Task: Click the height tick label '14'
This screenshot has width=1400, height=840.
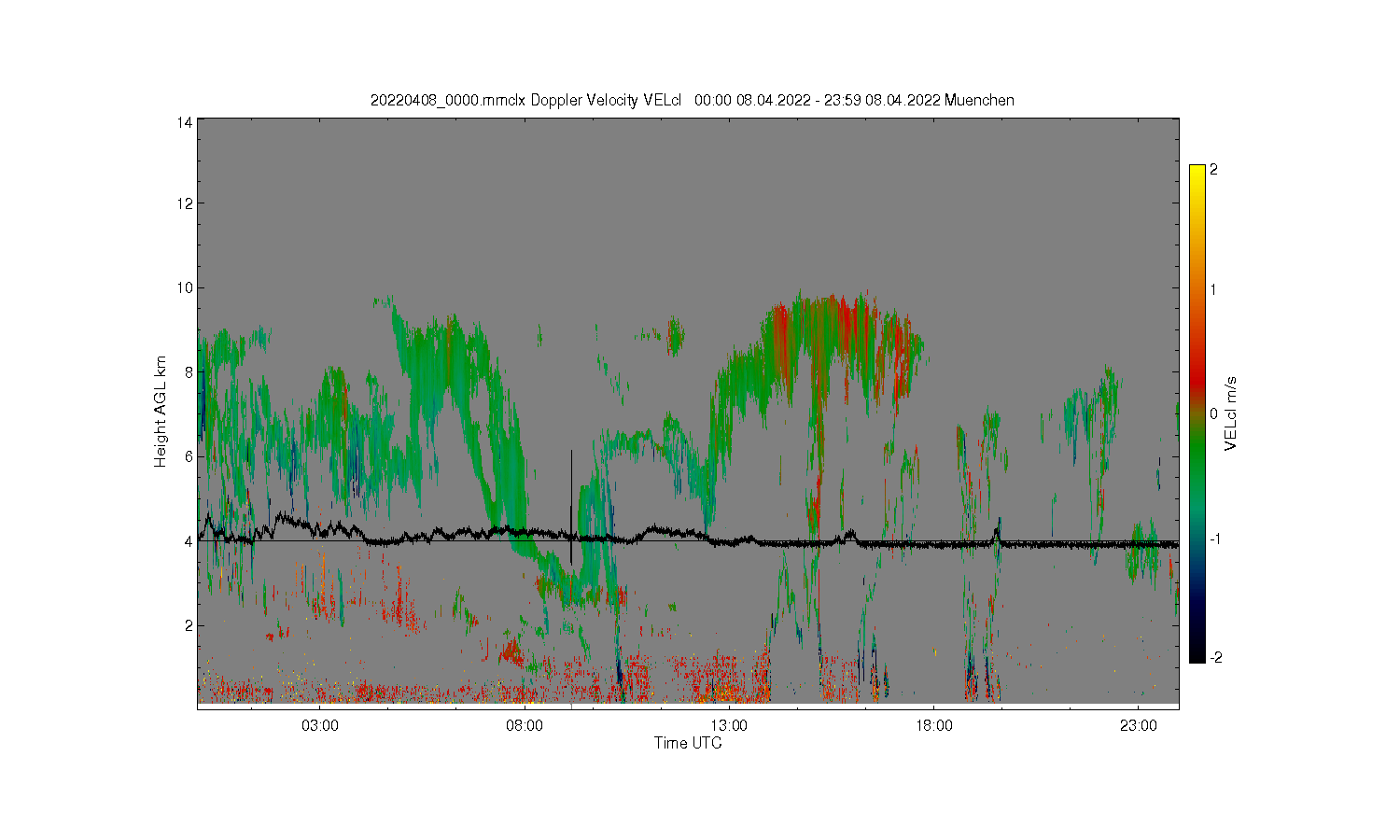Action: click(x=185, y=122)
